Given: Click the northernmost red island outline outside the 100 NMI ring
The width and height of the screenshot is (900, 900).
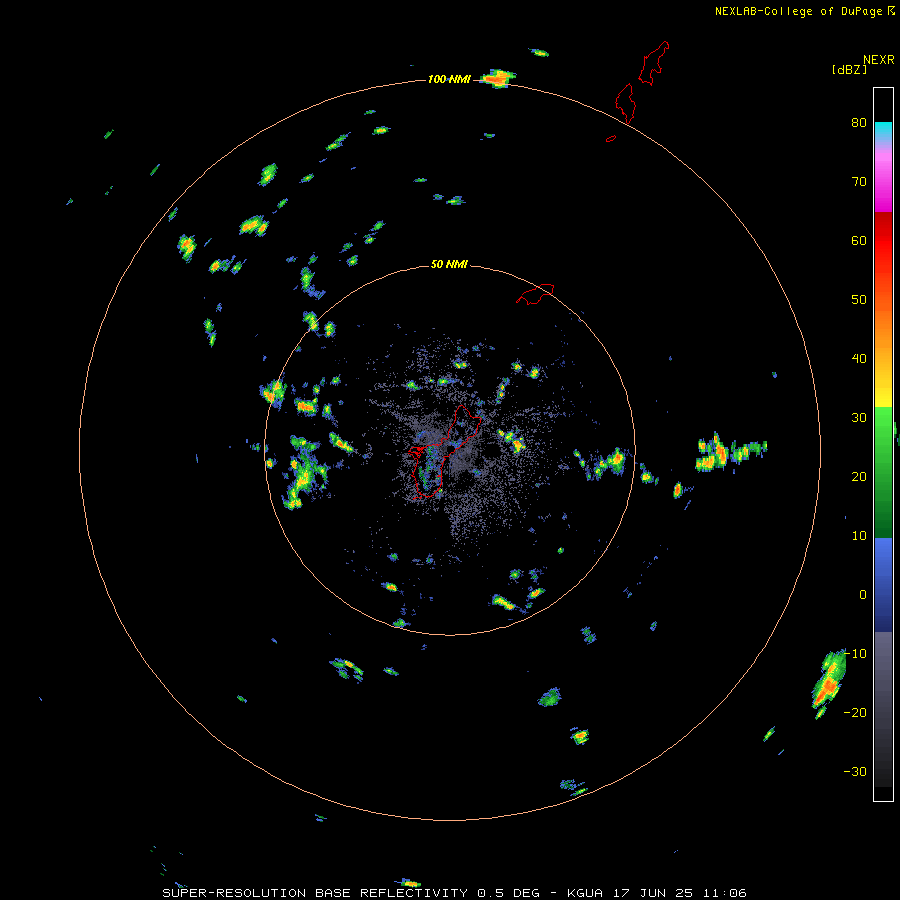Looking at the screenshot, I should 654,63.
